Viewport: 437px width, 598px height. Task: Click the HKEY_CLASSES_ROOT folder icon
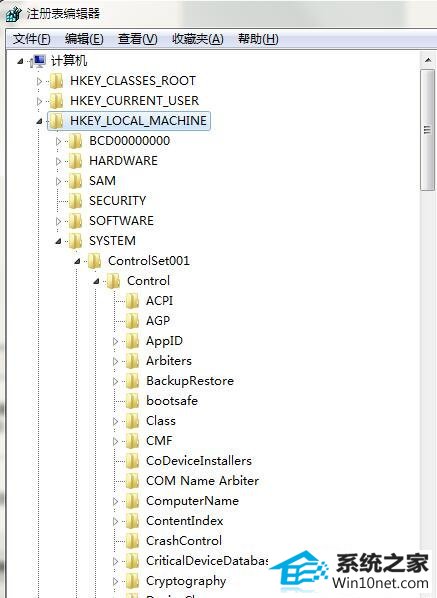56,81
